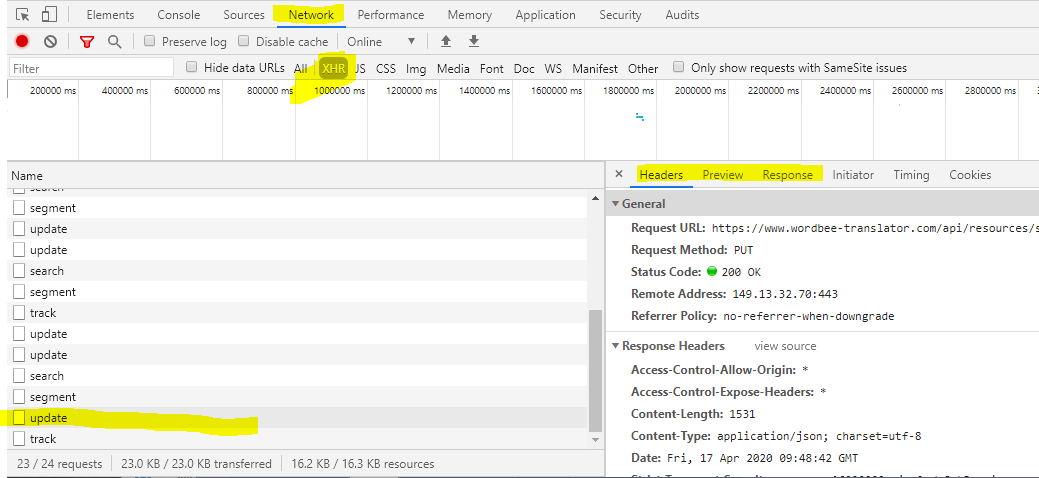This screenshot has width=1039, height=478.
Task: Click into the Filter text field
Action: (92, 69)
